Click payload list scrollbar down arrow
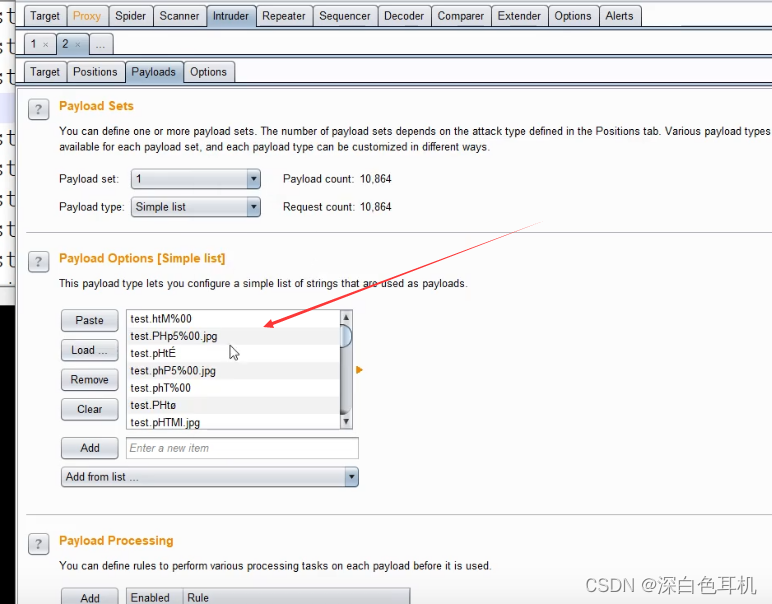The height and width of the screenshot is (604, 772). (x=346, y=421)
